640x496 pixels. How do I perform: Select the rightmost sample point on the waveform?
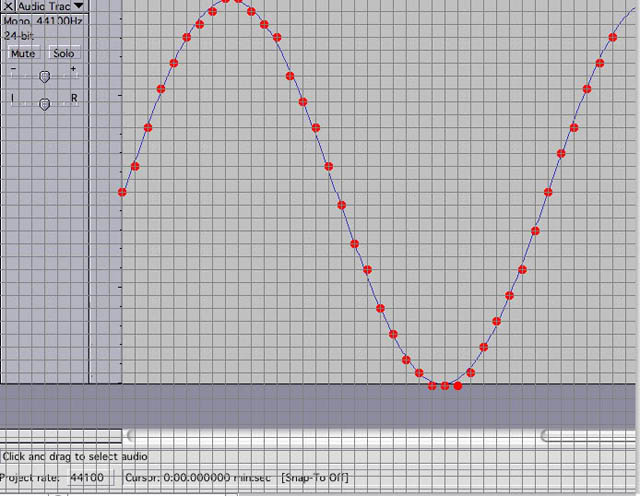pyautogui.click(x=613, y=38)
